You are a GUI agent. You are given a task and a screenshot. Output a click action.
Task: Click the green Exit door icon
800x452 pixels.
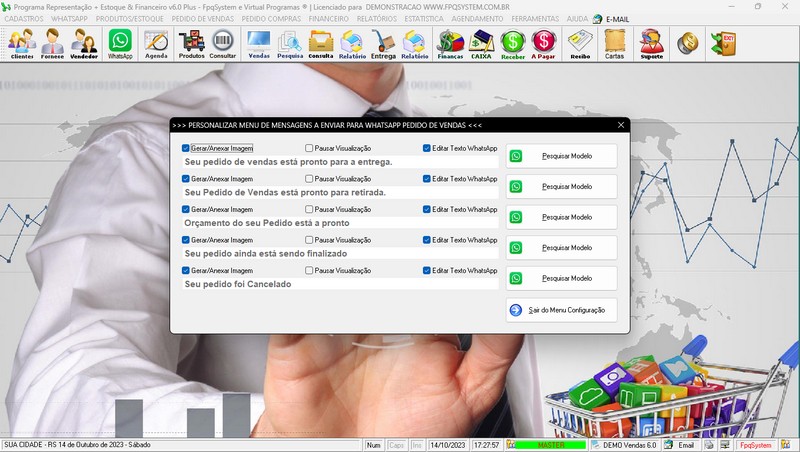click(x=723, y=43)
